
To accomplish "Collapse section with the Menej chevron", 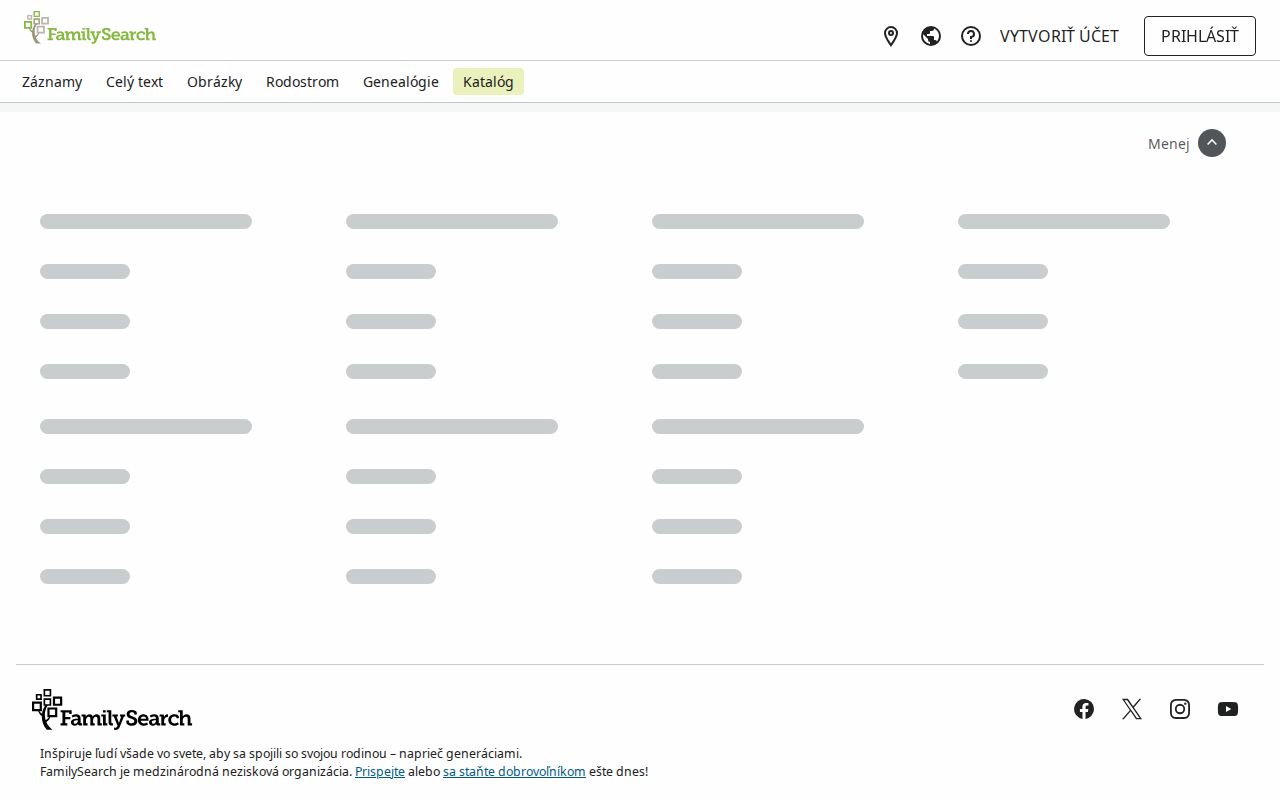I will [x=1212, y=143].
